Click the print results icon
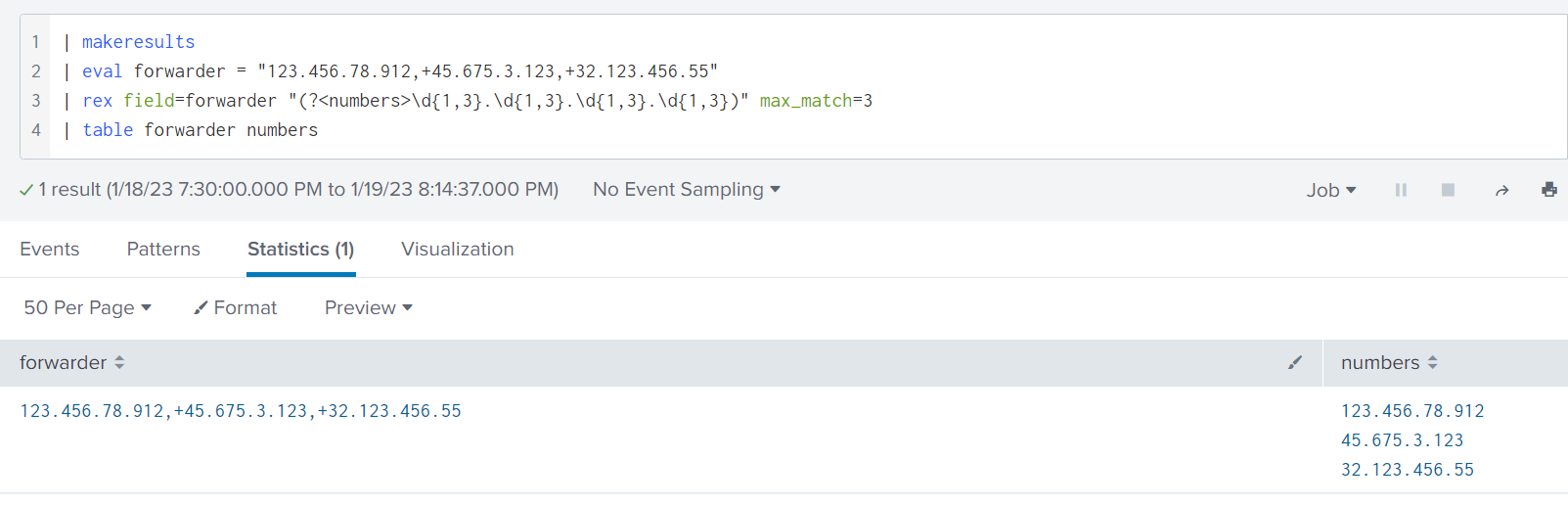The height and width of the screenshot is (506, 1568). point(1548,190)
